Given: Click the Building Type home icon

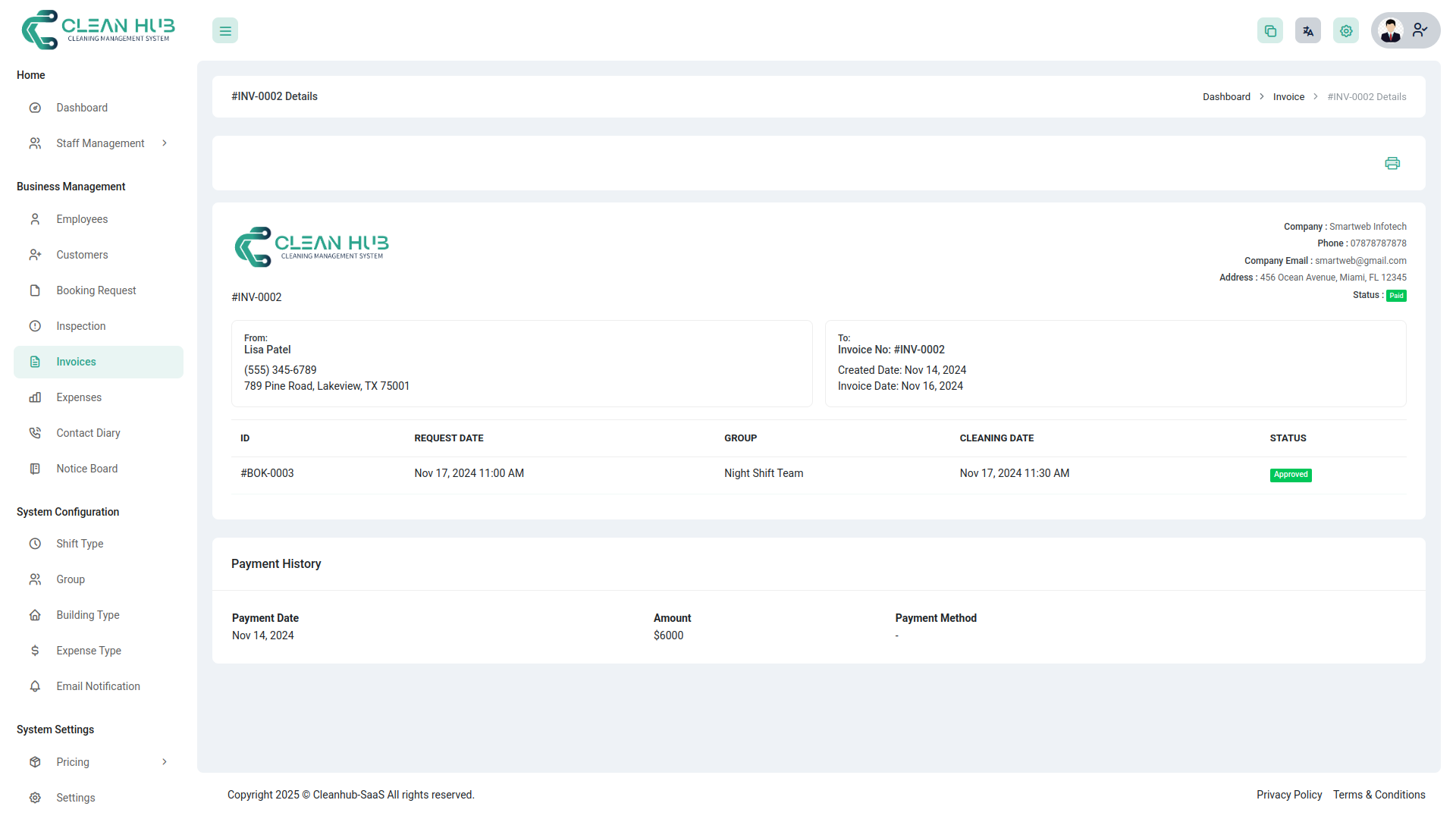Looking at the screenshot, I should [x=35, y=615].
